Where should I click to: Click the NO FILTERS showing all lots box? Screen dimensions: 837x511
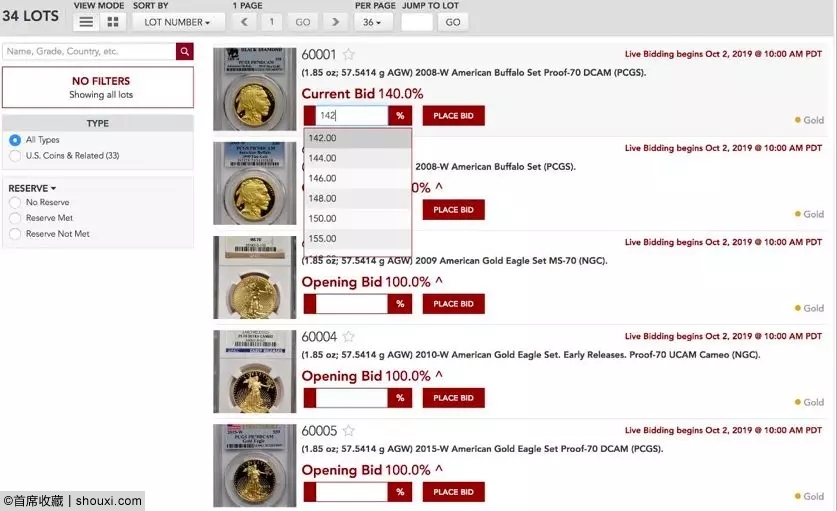click(98, 88)
